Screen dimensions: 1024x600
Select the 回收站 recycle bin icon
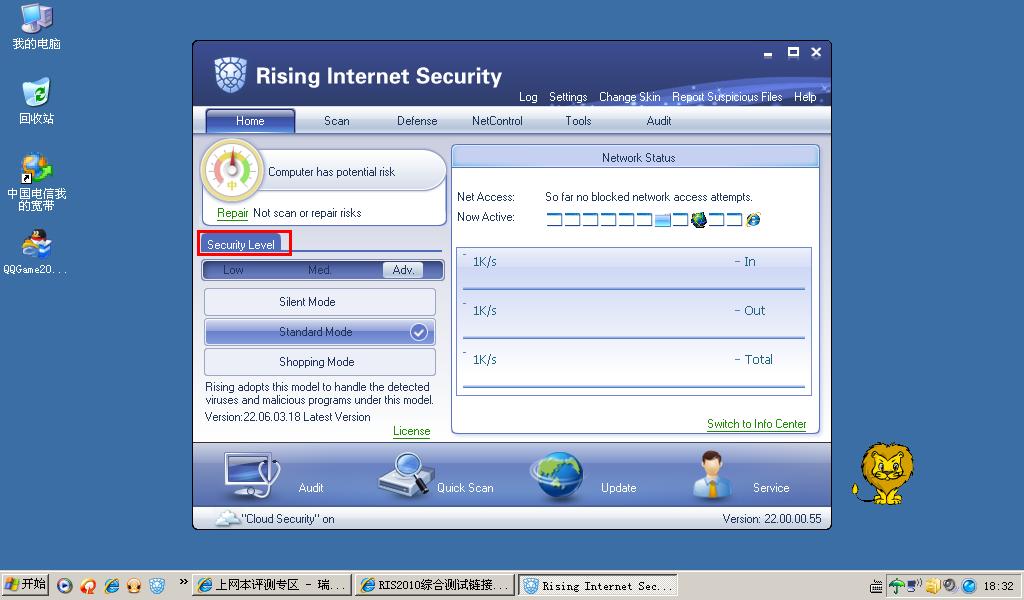(36, 101)
